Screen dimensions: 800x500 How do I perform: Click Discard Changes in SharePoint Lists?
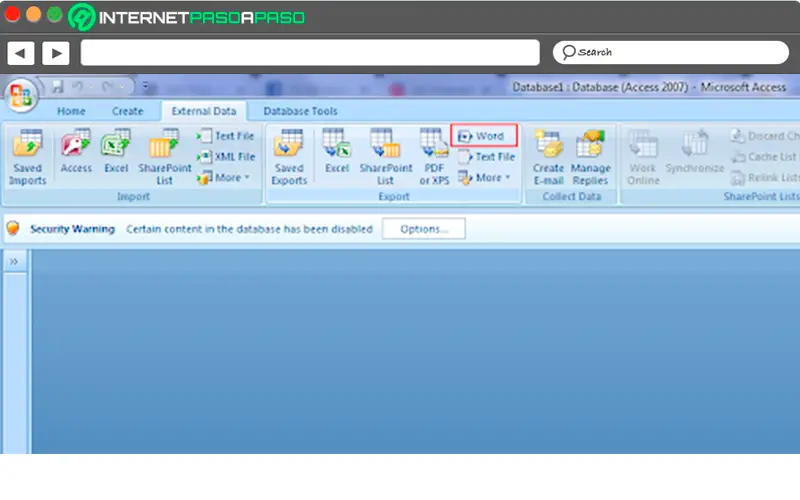pos(765,136)
